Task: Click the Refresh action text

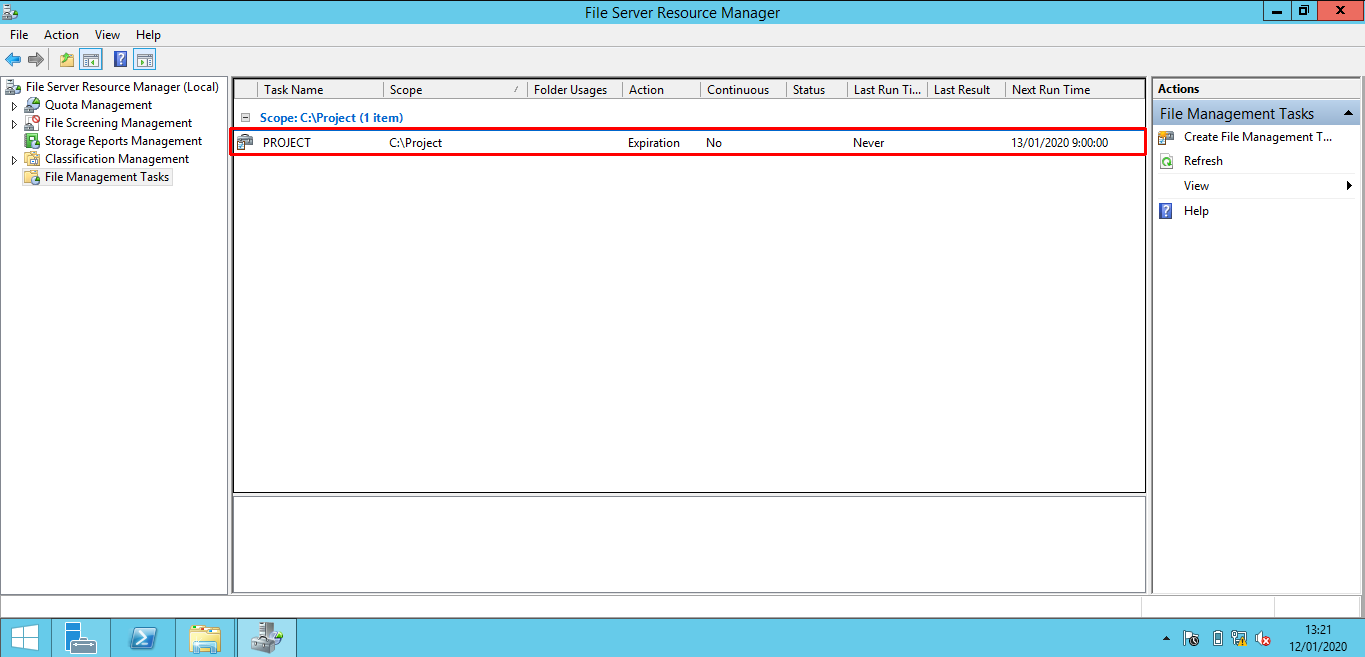Action: tap(1203, 161)
